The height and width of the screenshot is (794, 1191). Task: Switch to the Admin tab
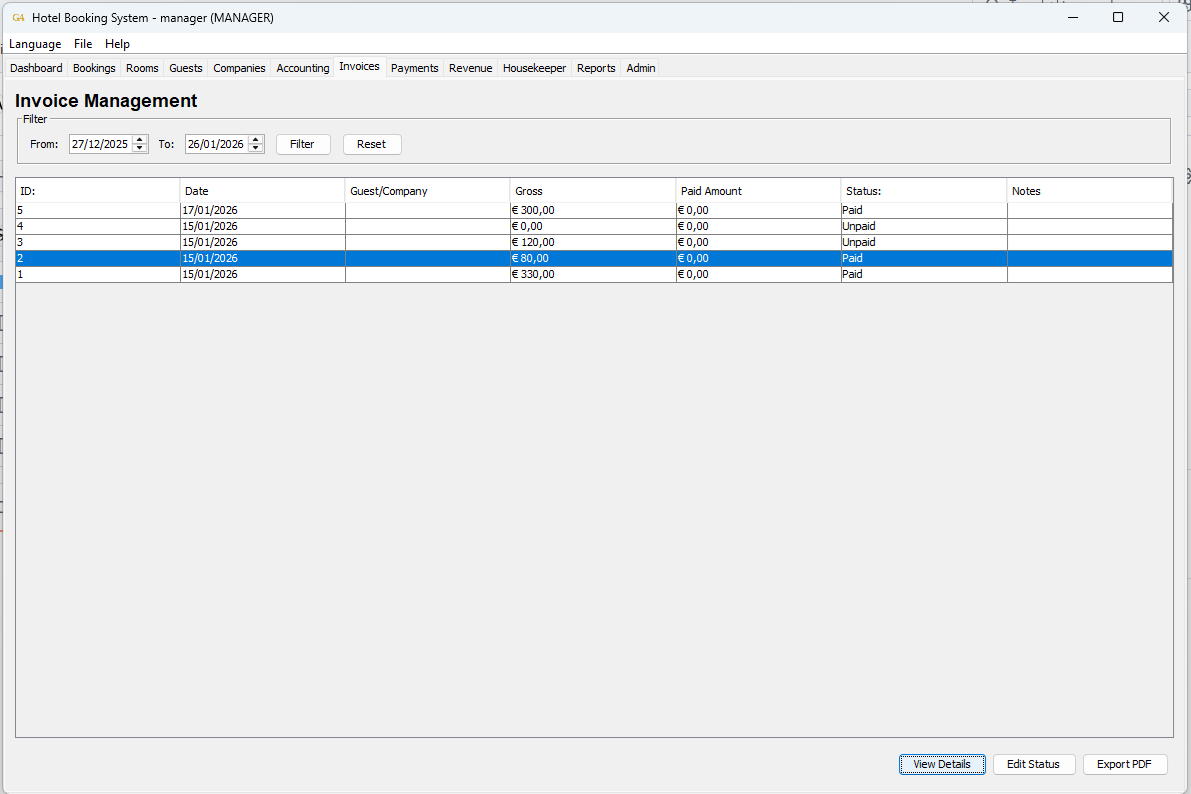[x=639, y=67]
